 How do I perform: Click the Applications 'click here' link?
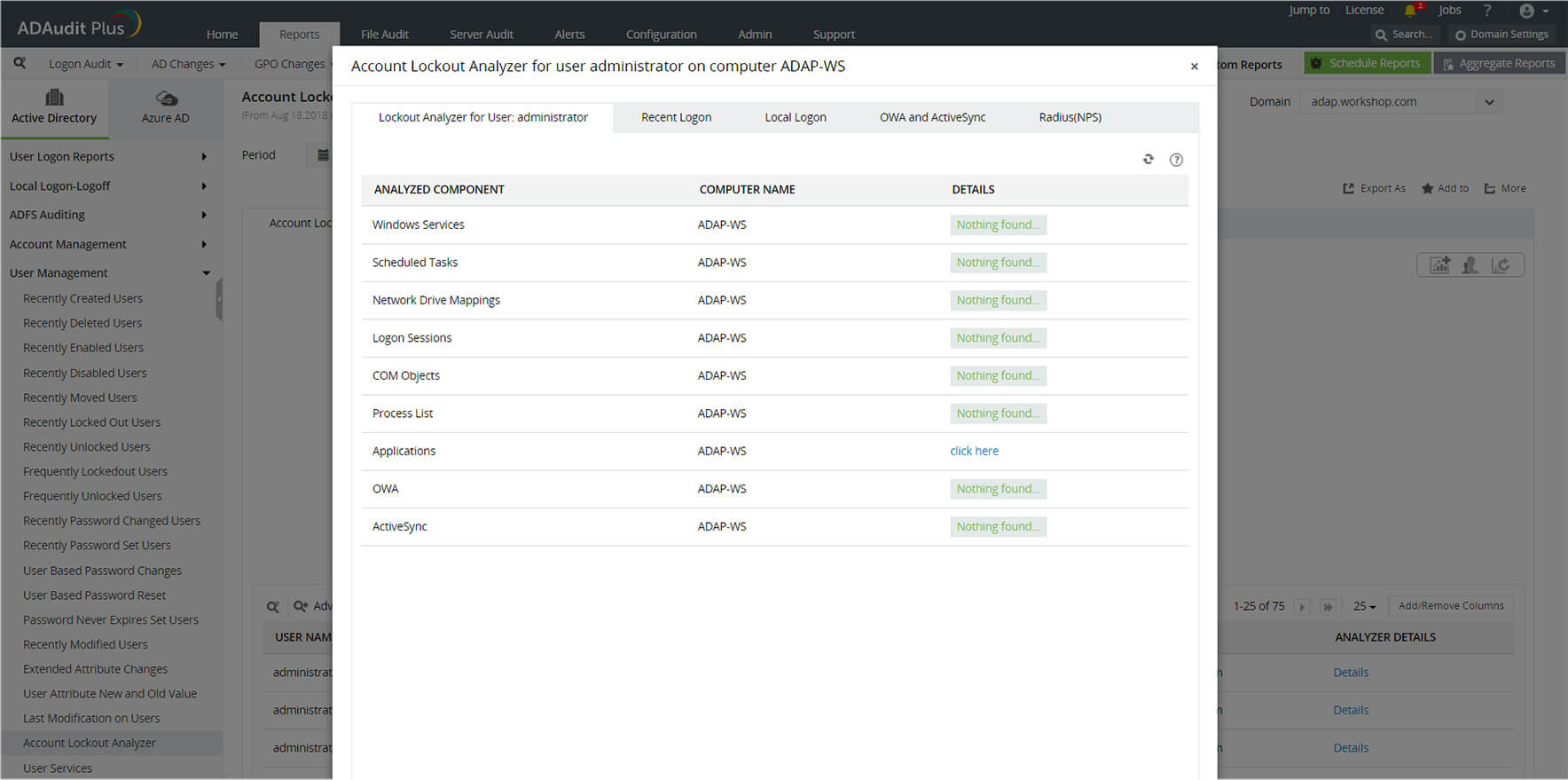tap(974, 451)
